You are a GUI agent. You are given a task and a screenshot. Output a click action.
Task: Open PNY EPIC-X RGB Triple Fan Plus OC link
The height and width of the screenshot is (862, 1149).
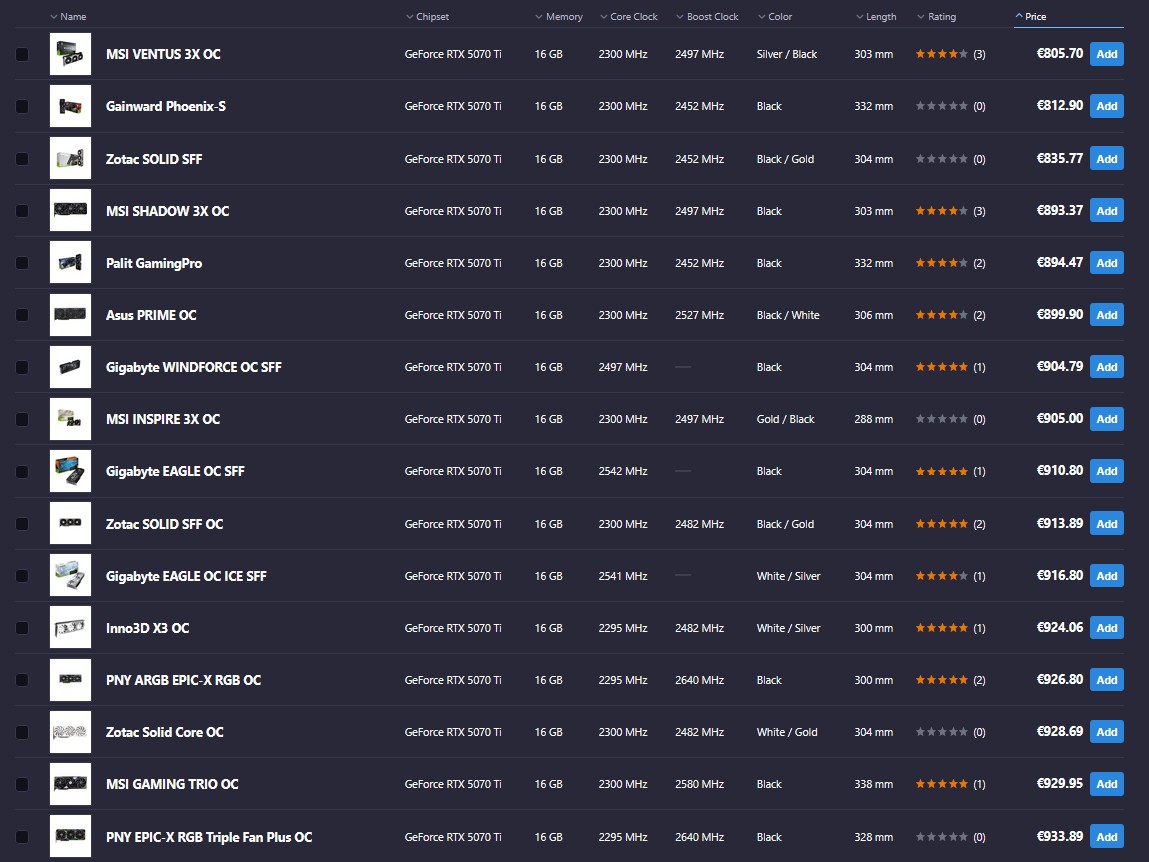[209, 837]
